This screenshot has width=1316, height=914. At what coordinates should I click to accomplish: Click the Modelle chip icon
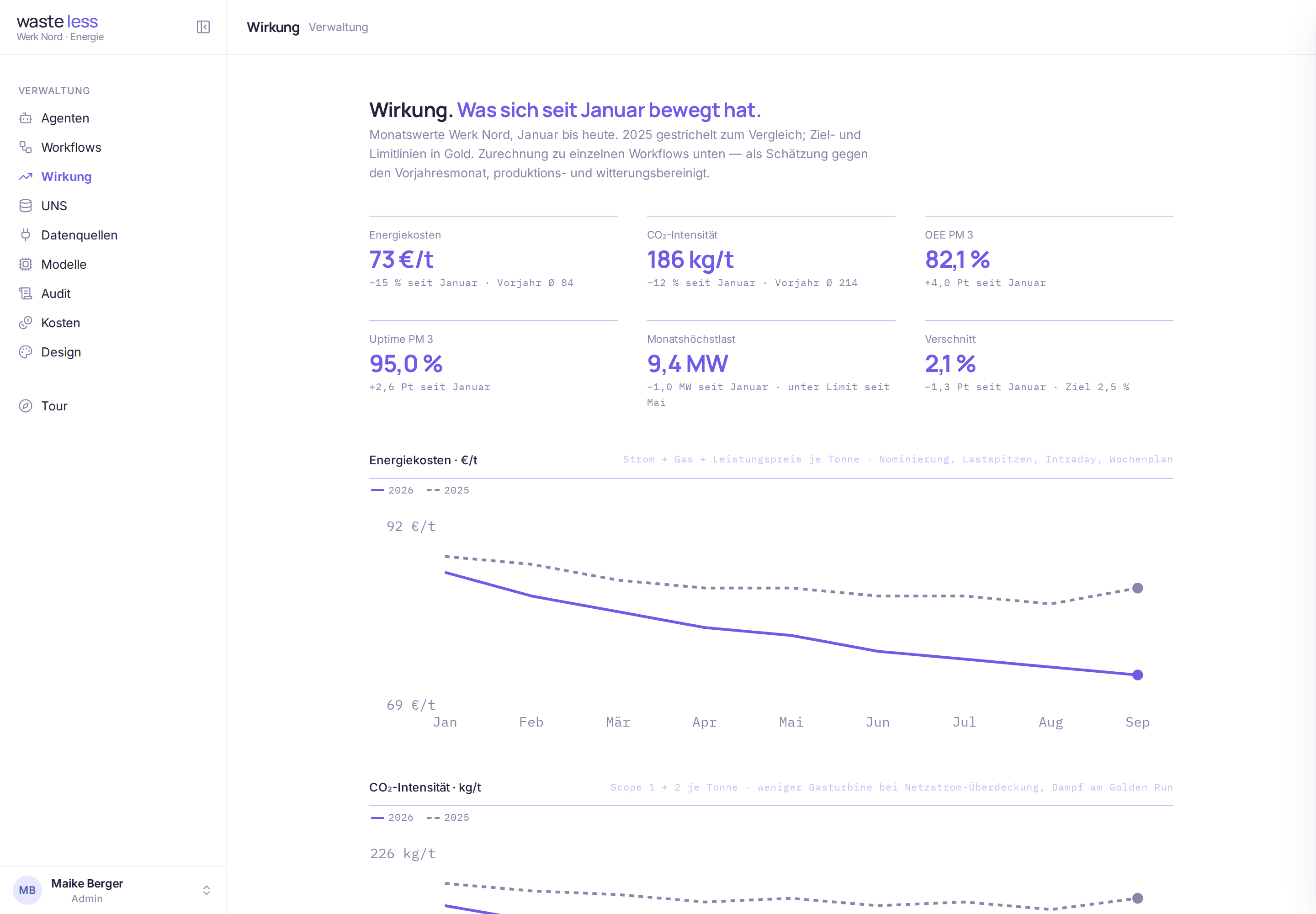[26, 264]
